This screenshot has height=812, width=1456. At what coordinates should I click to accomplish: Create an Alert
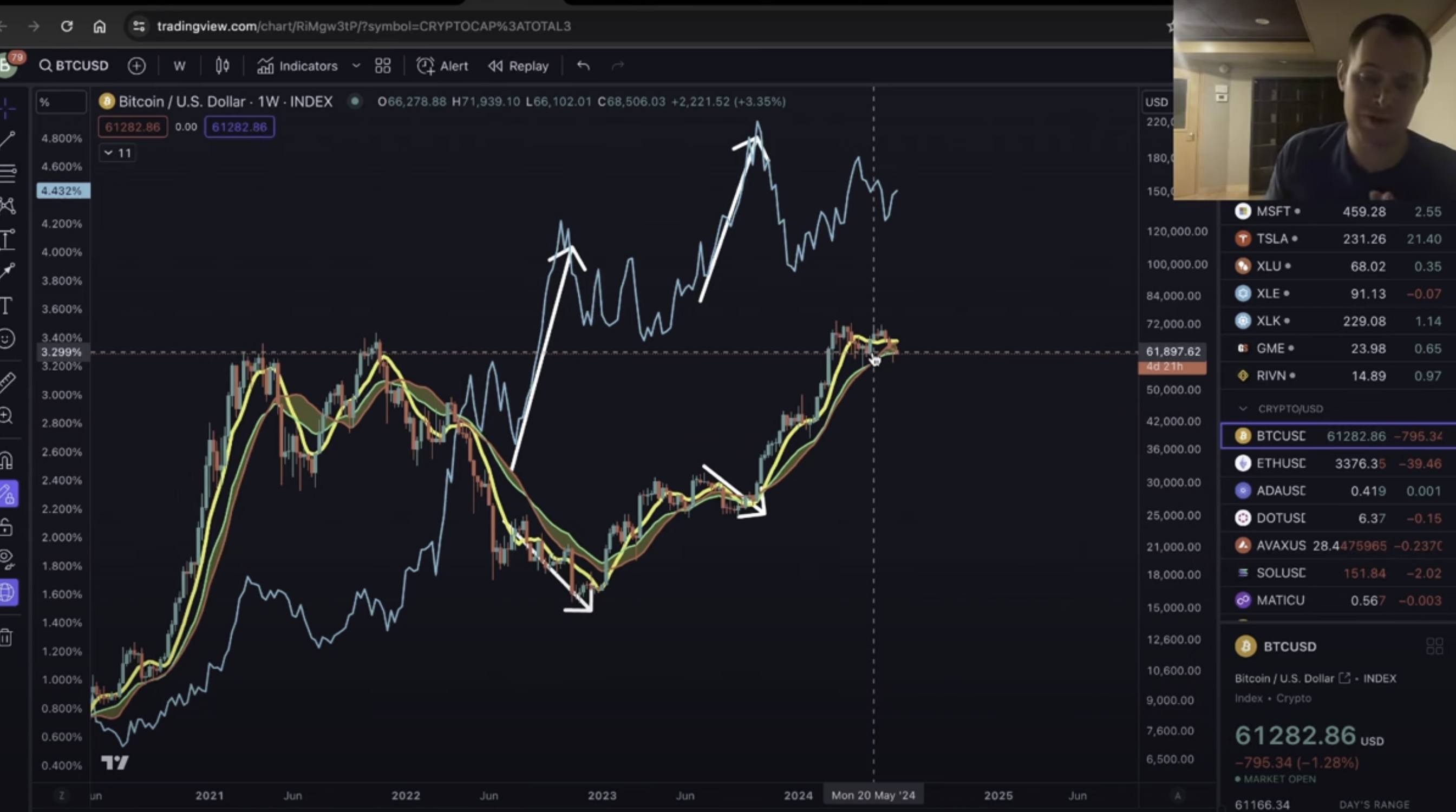[x=442, y=66]
